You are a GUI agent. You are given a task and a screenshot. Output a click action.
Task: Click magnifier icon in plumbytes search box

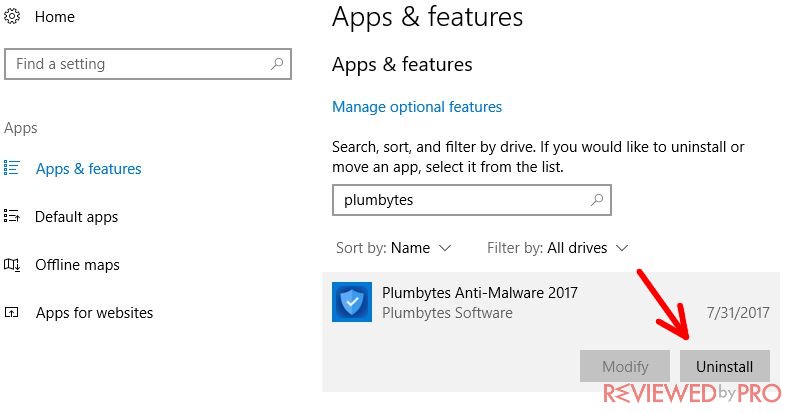(x=597, y=199)
